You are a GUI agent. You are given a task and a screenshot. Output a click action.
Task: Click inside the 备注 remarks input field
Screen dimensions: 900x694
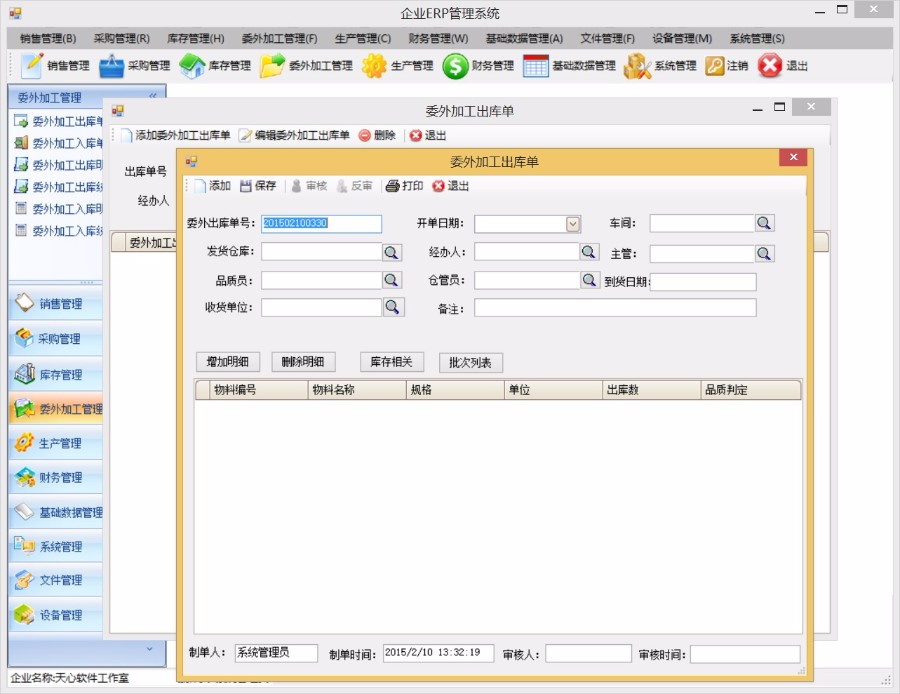617,309
